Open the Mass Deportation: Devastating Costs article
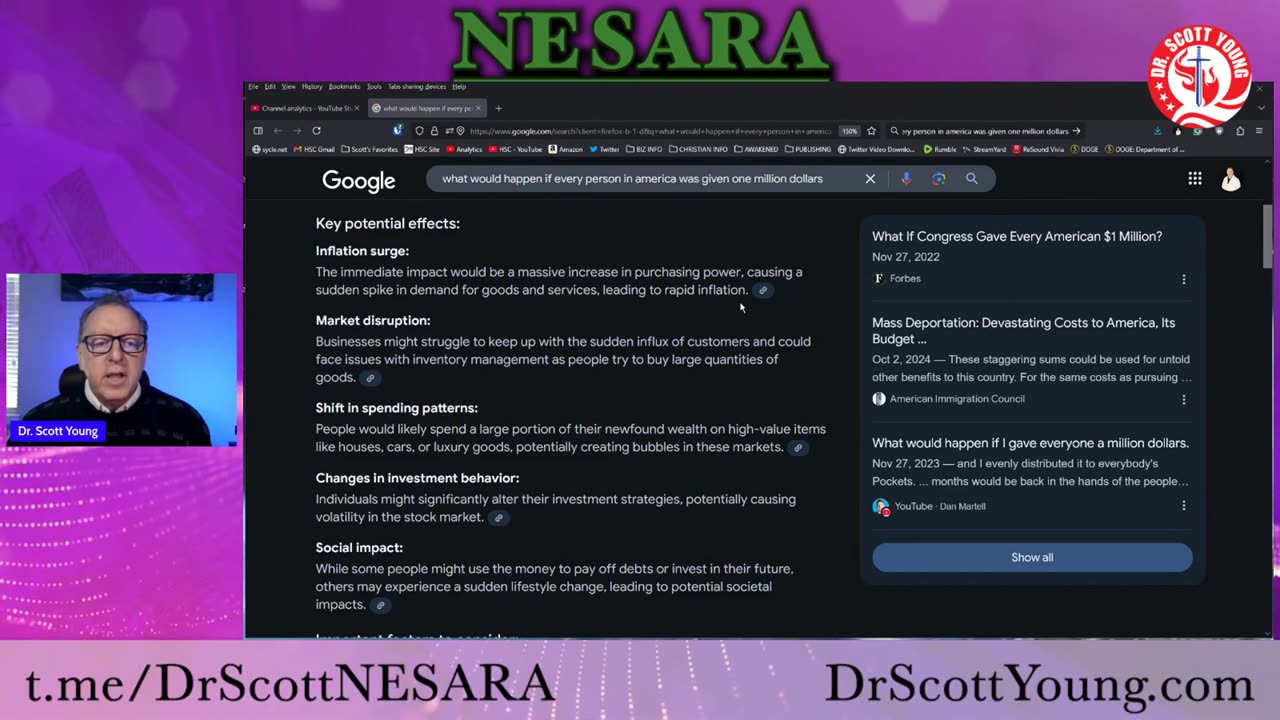1280x720 pixels. [x=1024, y=331]
